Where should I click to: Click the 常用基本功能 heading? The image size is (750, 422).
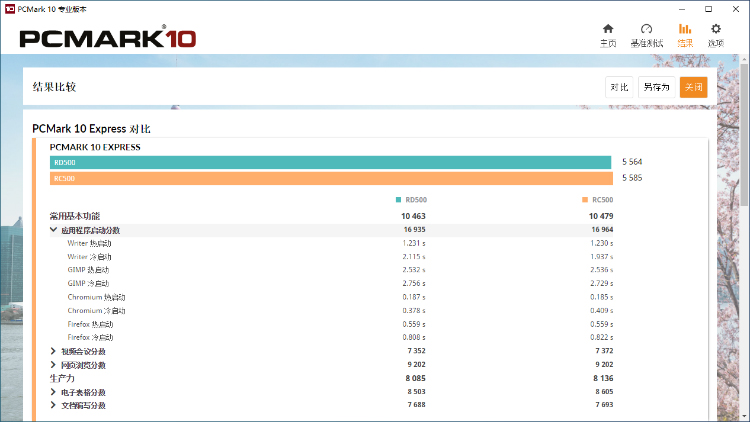(x=75, y=216)
